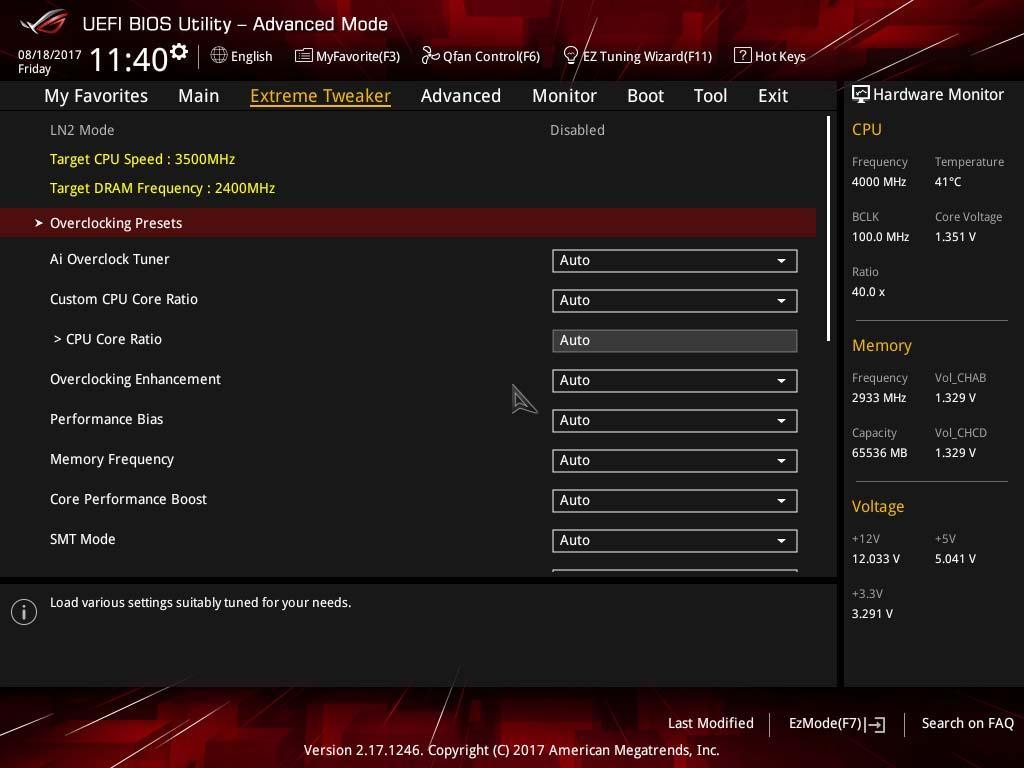Expand the Overclocking Presets submenu
1024x768 pixels.
[408, 223]
